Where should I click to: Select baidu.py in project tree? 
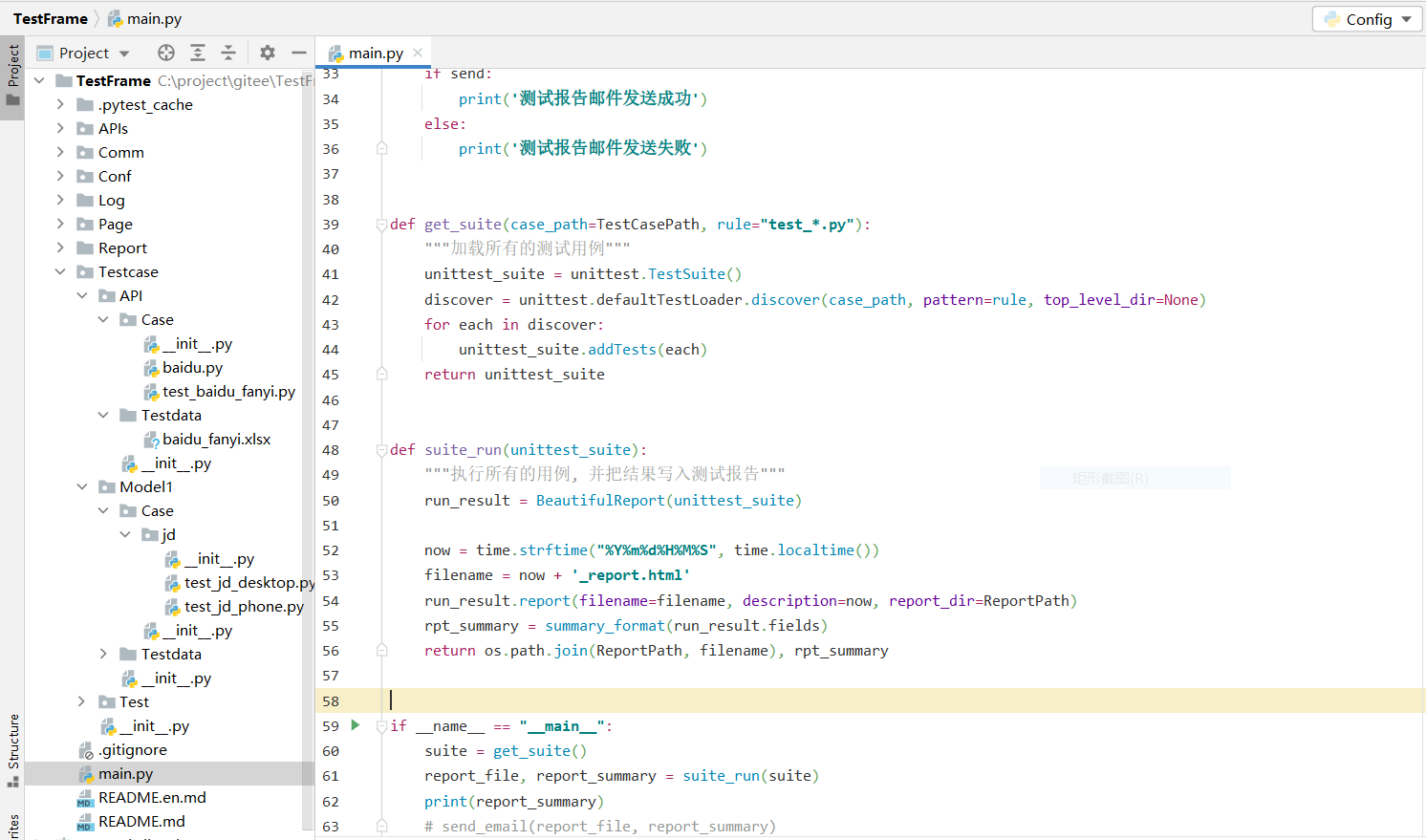tap(192, 367)
